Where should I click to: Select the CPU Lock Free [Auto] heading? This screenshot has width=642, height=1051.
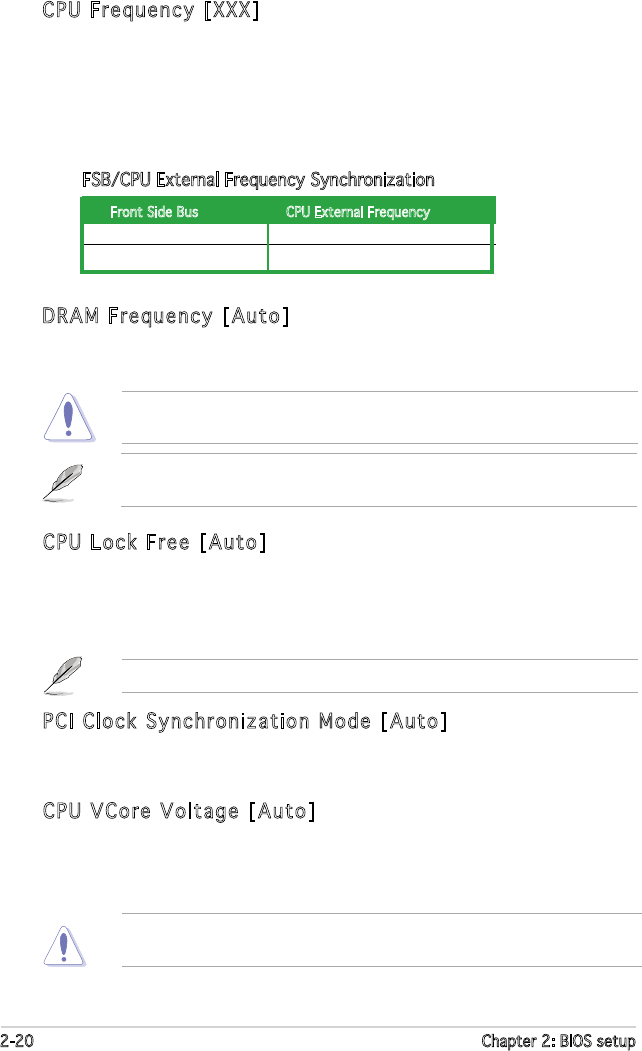(x=154, y=543)
